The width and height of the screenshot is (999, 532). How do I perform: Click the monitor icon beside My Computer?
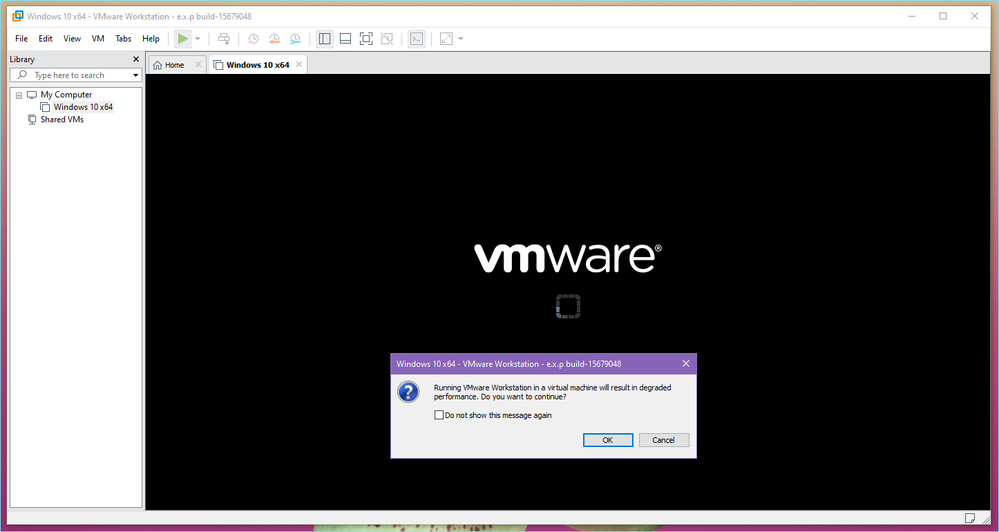(32, 95)
